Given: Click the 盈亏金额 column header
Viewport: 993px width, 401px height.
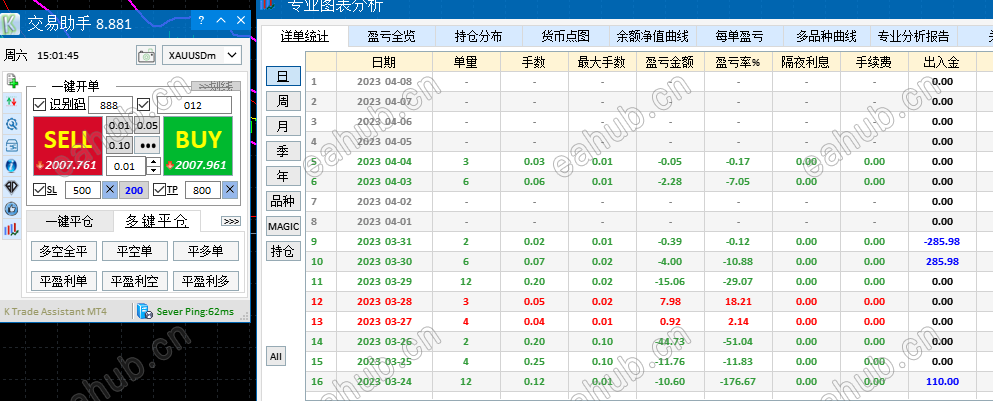Looking at the screenshot, I should [670, 62].
